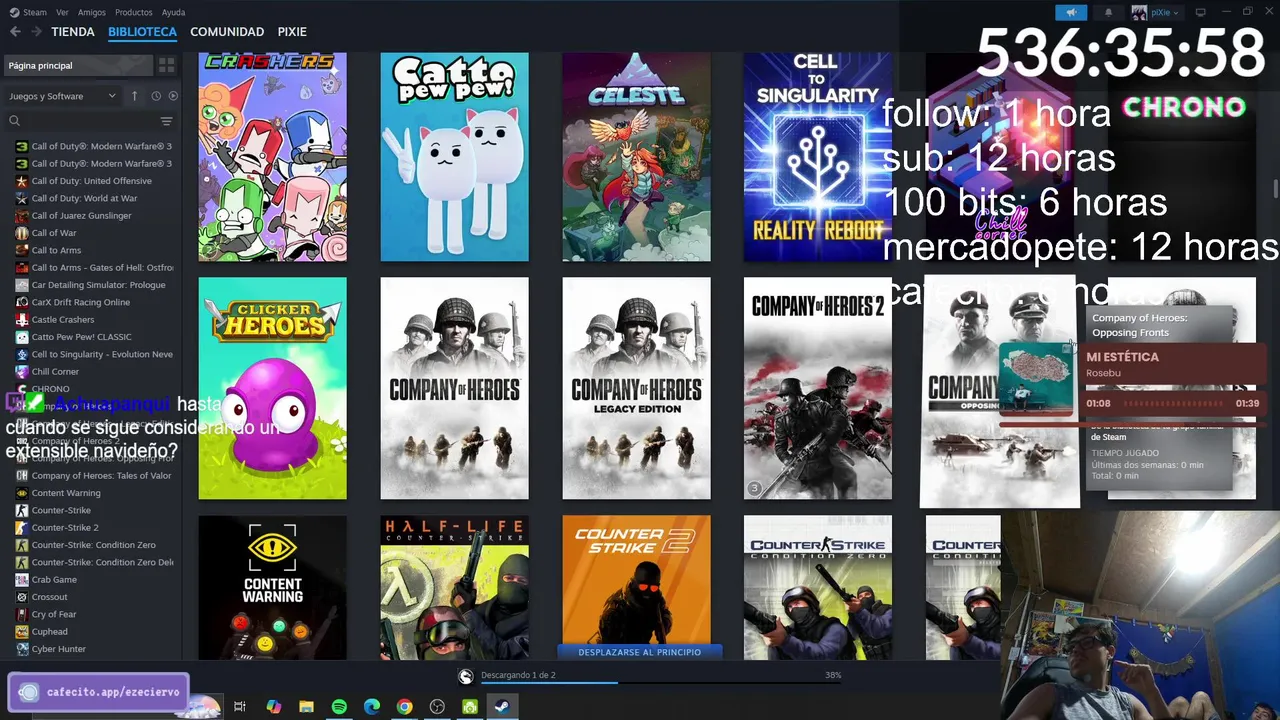
Task: Open the PIXIE profile tab
Action: click(x=292, y=32)
